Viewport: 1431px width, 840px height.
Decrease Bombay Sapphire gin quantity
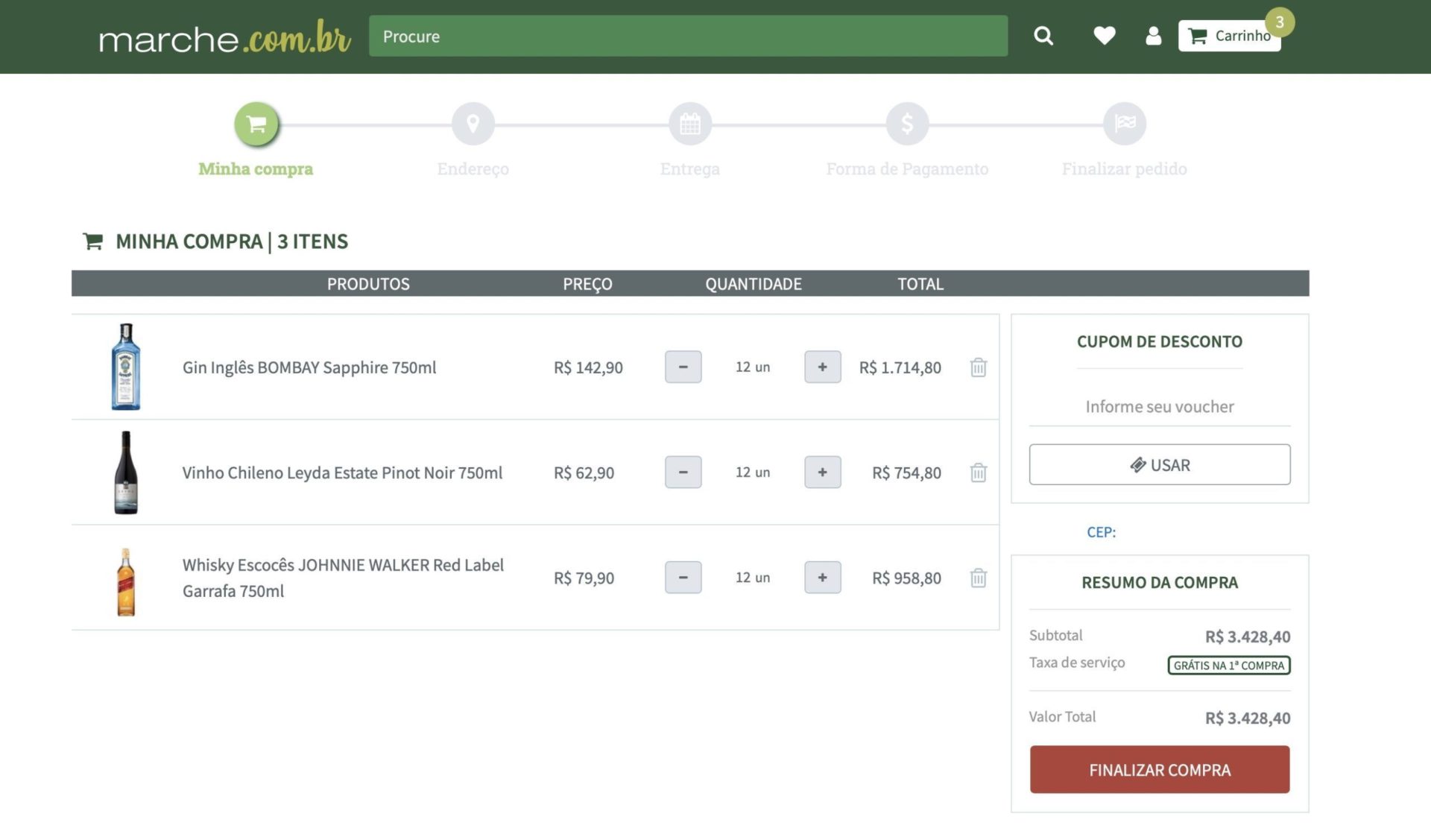pos(683,367)
